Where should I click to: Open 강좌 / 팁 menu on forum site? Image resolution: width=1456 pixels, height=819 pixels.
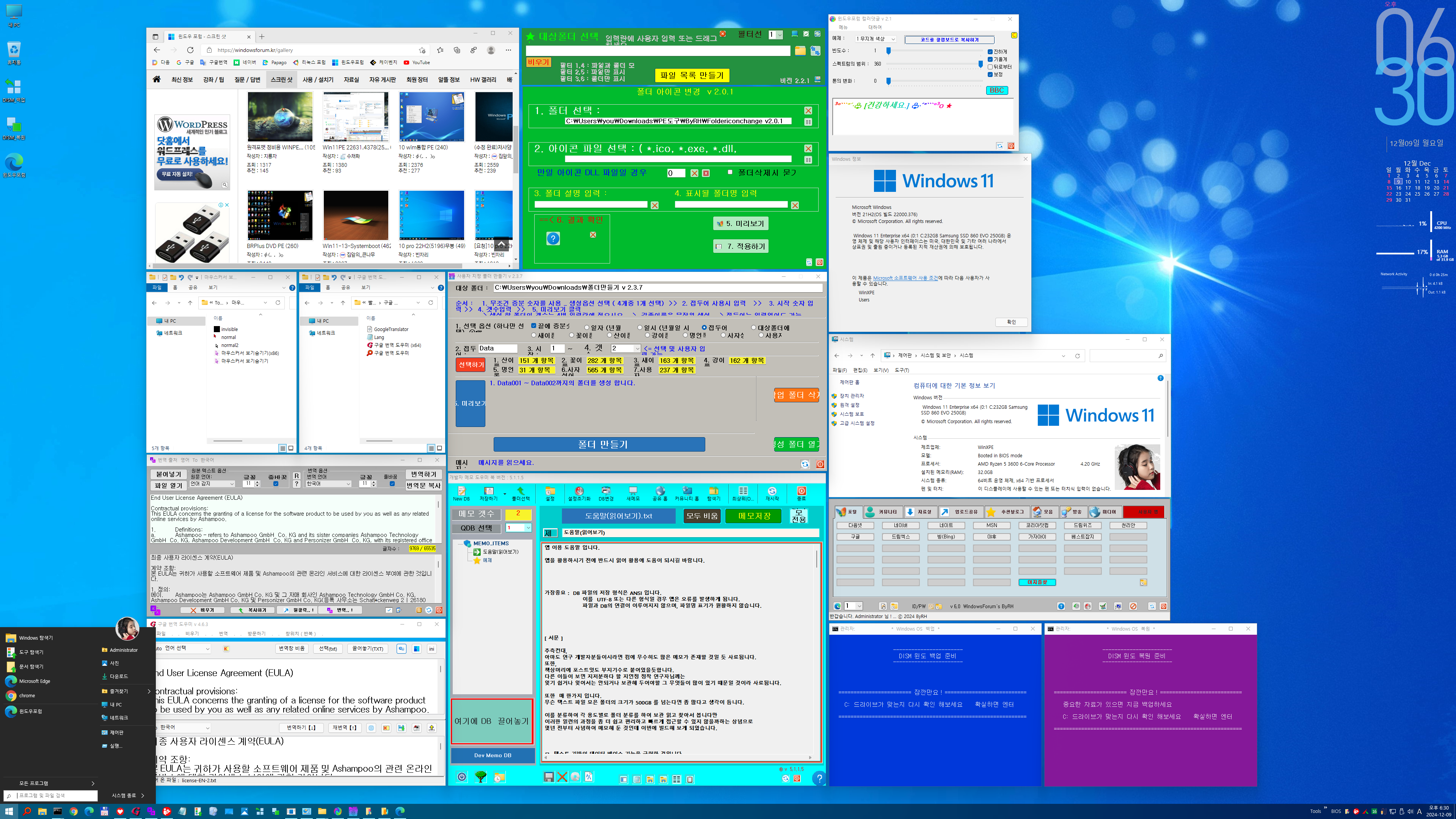click(x=213, y=80)
